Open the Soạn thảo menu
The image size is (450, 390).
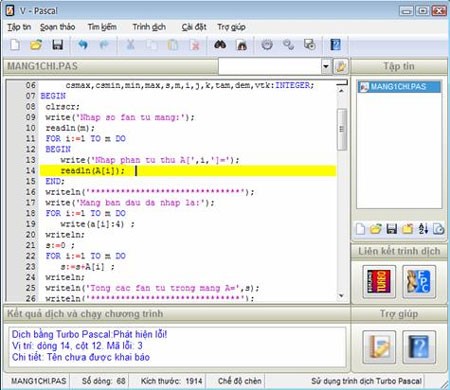[x=58, y=27]
